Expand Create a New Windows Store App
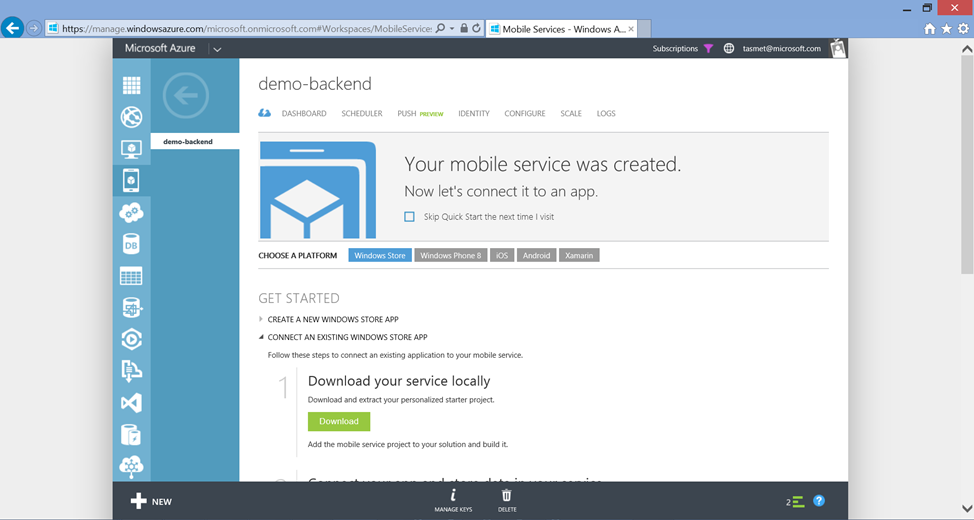The height and width of the screenshot is (520, 974). [261, 319]
